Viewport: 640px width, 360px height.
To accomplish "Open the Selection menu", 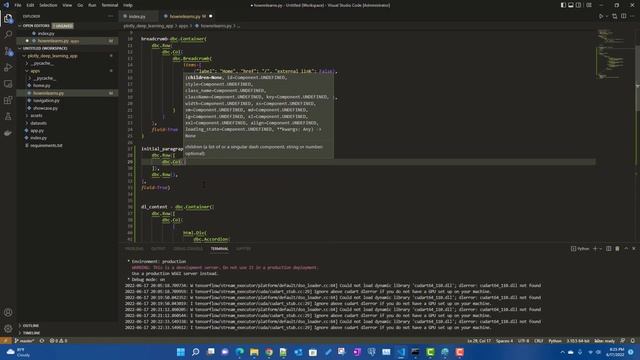I will point(48,5).
